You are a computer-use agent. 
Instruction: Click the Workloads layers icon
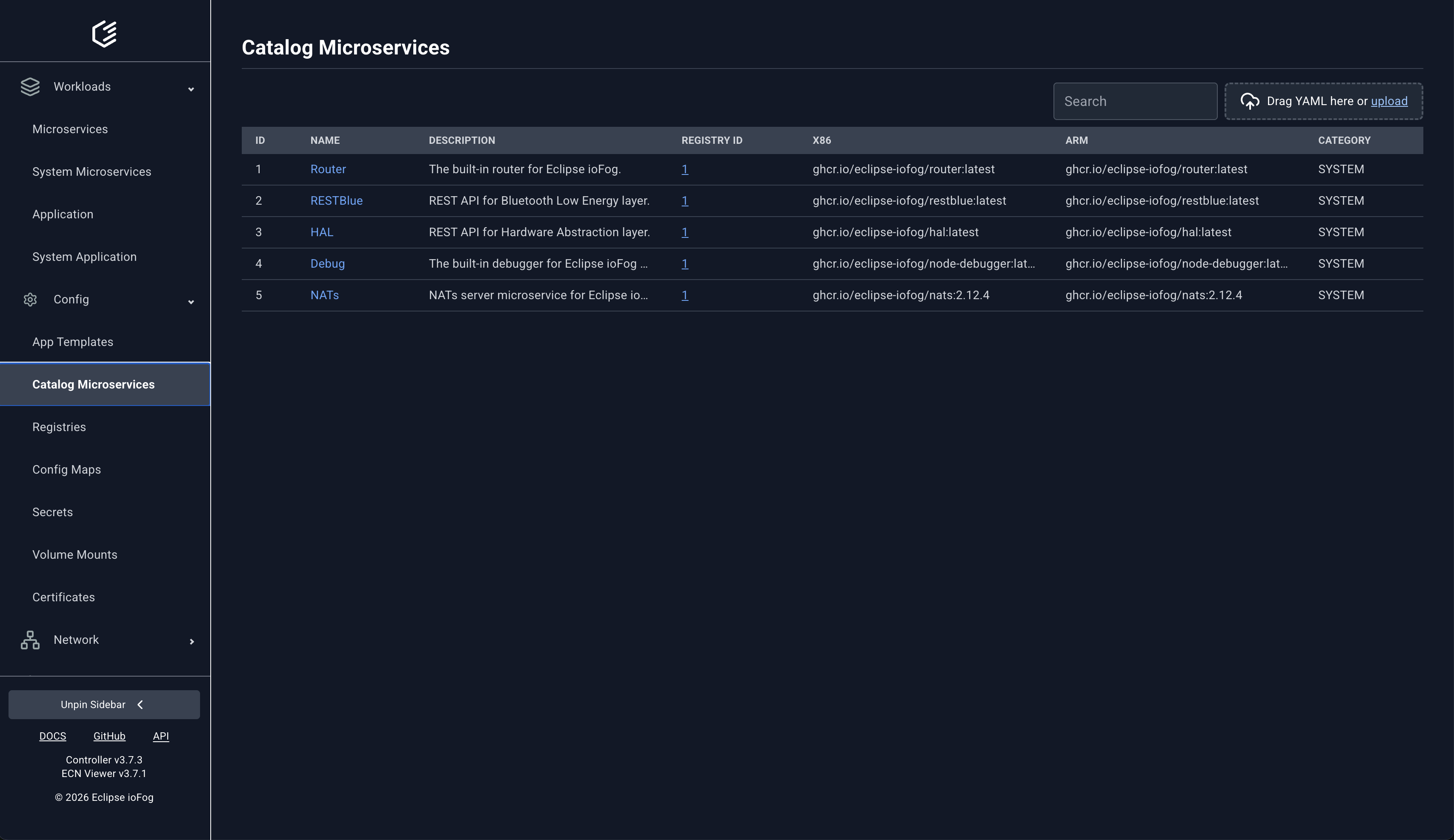[30, 86]
